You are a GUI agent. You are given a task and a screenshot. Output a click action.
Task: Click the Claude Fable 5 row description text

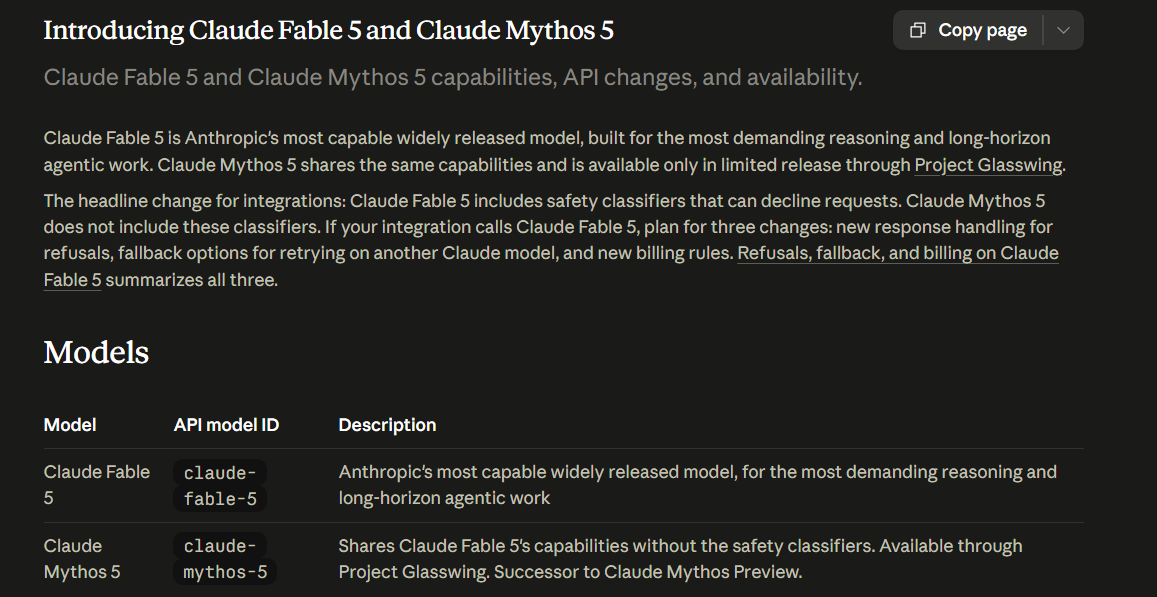coord(697,485)
